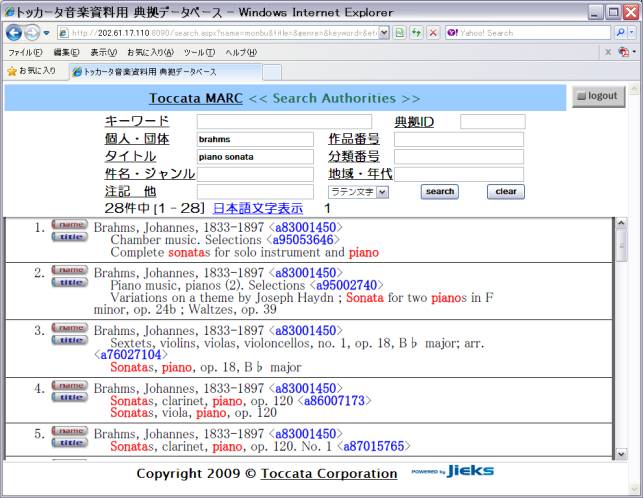Open authority link a95002740
This screenshot has height=498, width=643.
[347, 285]
